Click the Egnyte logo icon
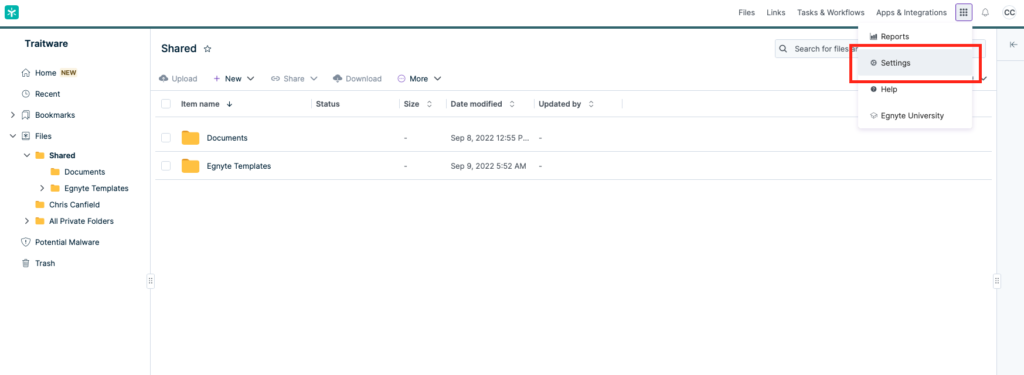1024x375 pixels. pyautogui.click(x=12, y=12)
